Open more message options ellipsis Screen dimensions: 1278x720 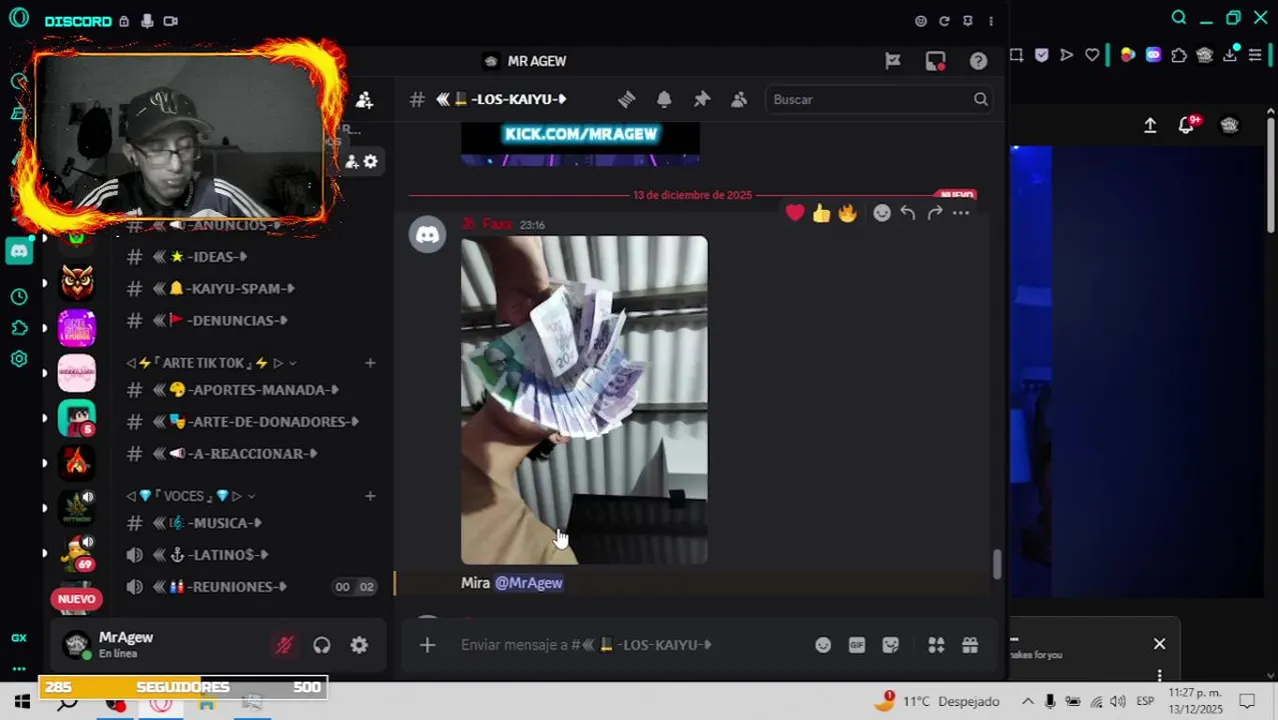tap(961, 212)
